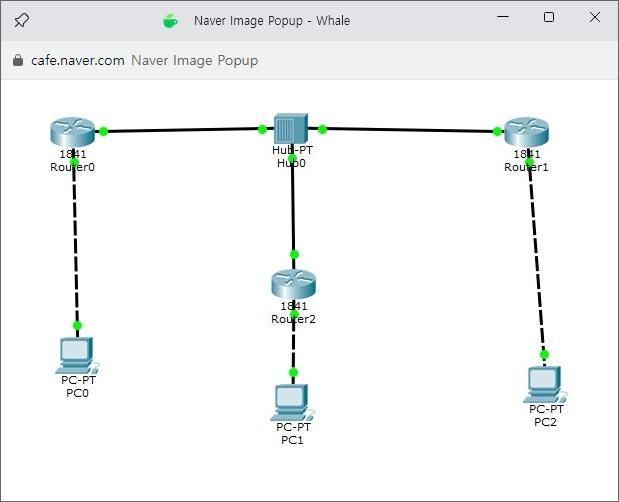Click the cafe.naver.com address text

(x=78, y=60)
